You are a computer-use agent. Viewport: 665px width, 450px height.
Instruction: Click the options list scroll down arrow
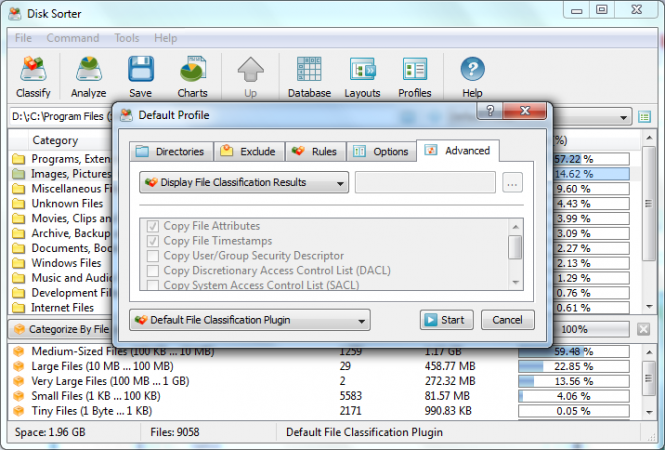click(x=515, y=282)
